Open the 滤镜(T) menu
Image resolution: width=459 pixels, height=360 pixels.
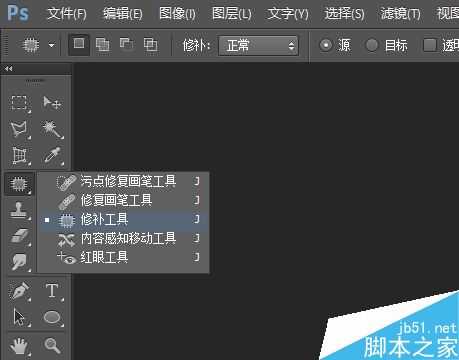point(400,14)
